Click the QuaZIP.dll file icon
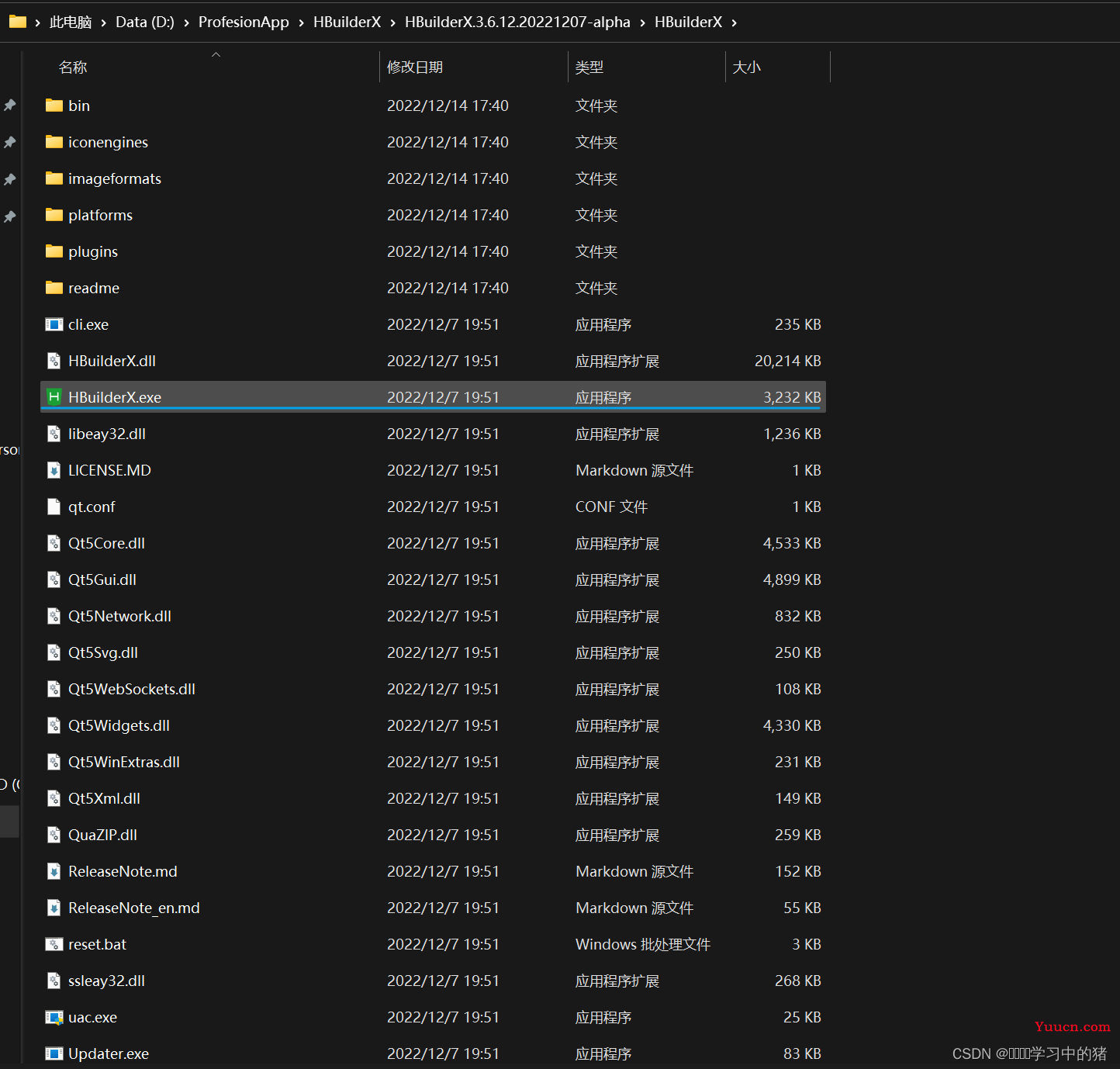 (54, 835)
